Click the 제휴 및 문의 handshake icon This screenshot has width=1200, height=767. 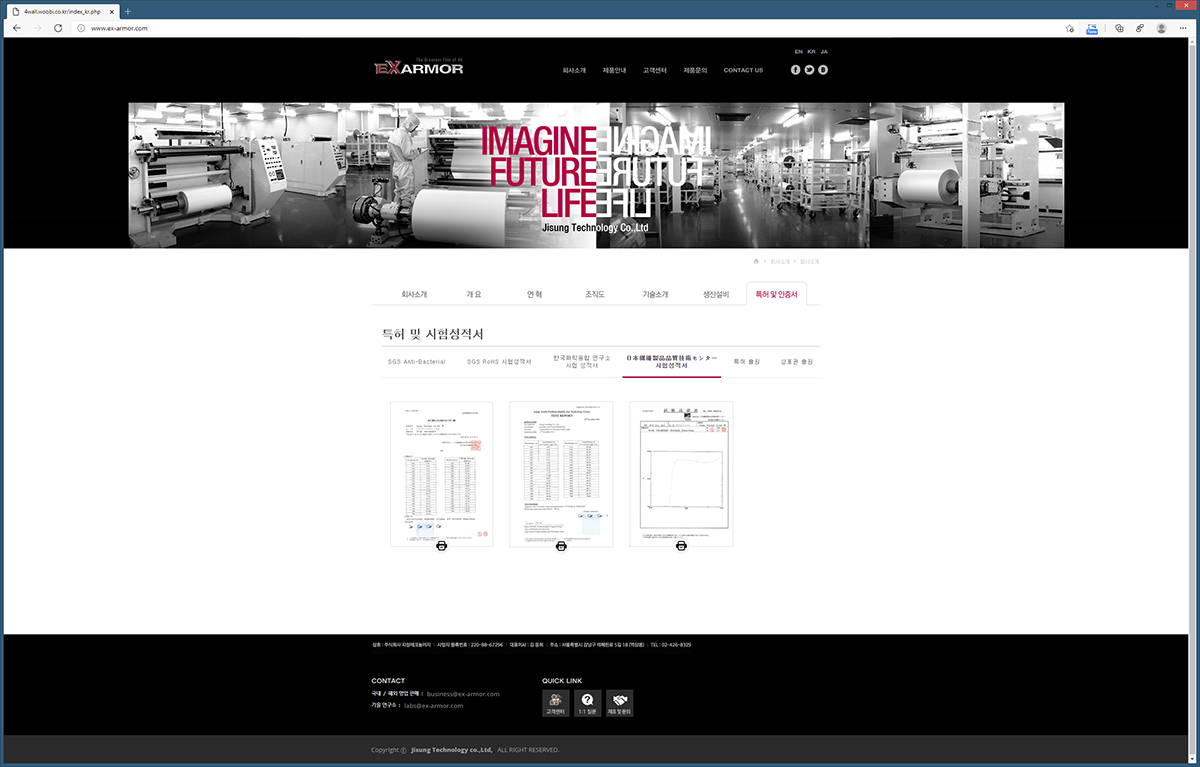point(619,703)
